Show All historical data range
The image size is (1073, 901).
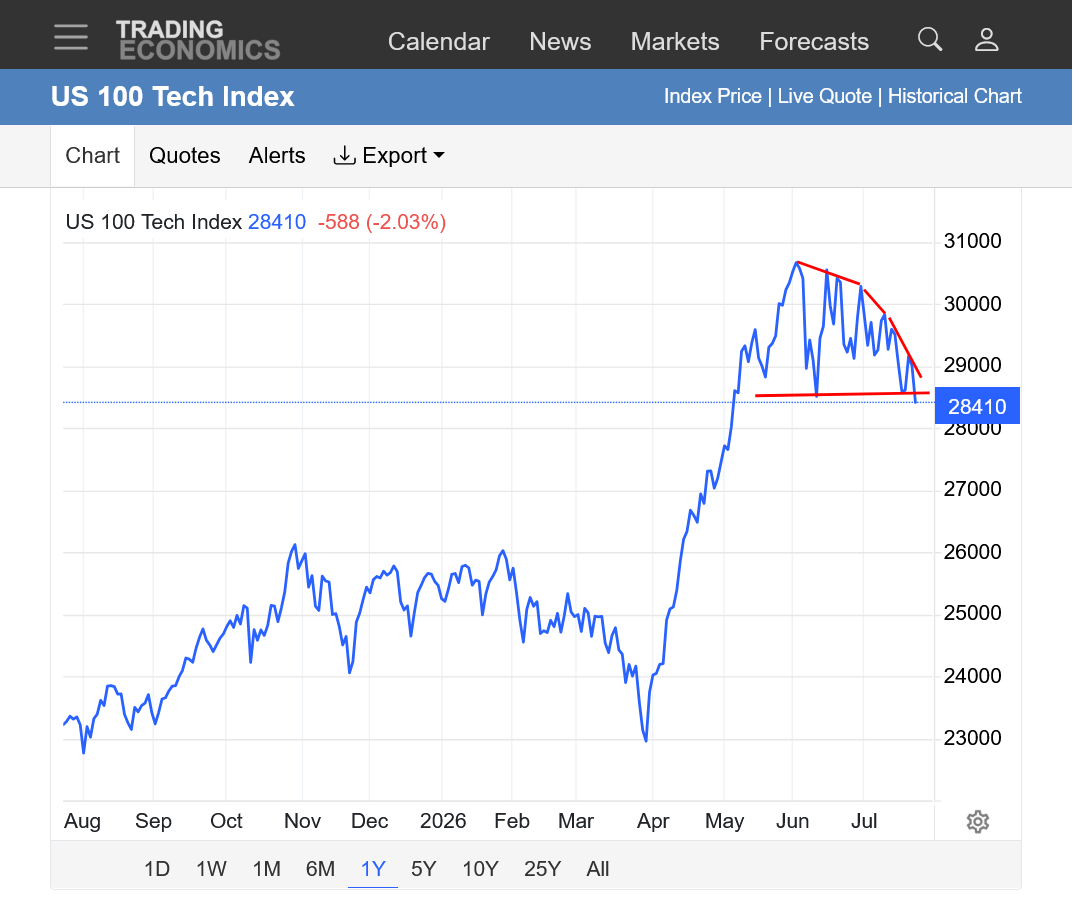coord(597,869)
